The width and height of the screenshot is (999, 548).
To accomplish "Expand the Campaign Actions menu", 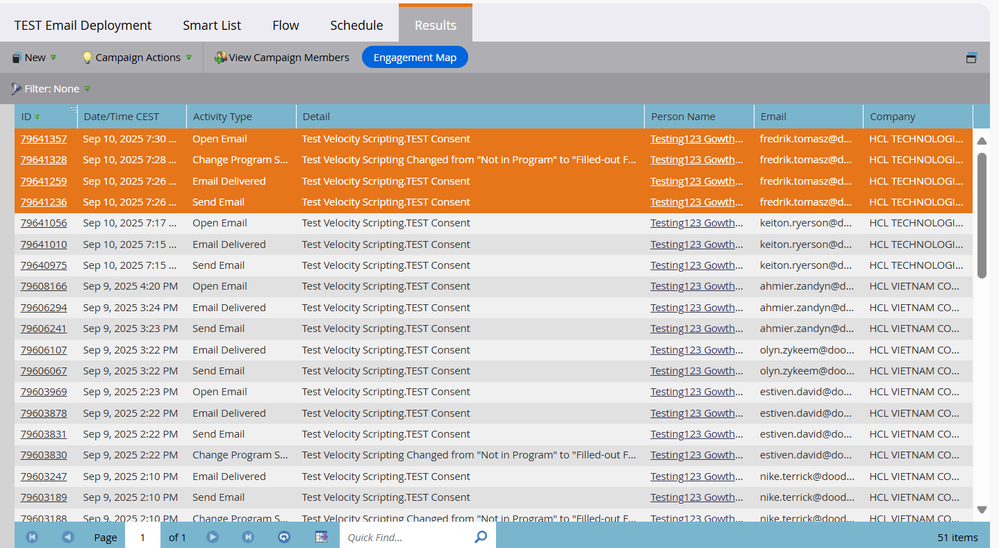I will 137,57.
